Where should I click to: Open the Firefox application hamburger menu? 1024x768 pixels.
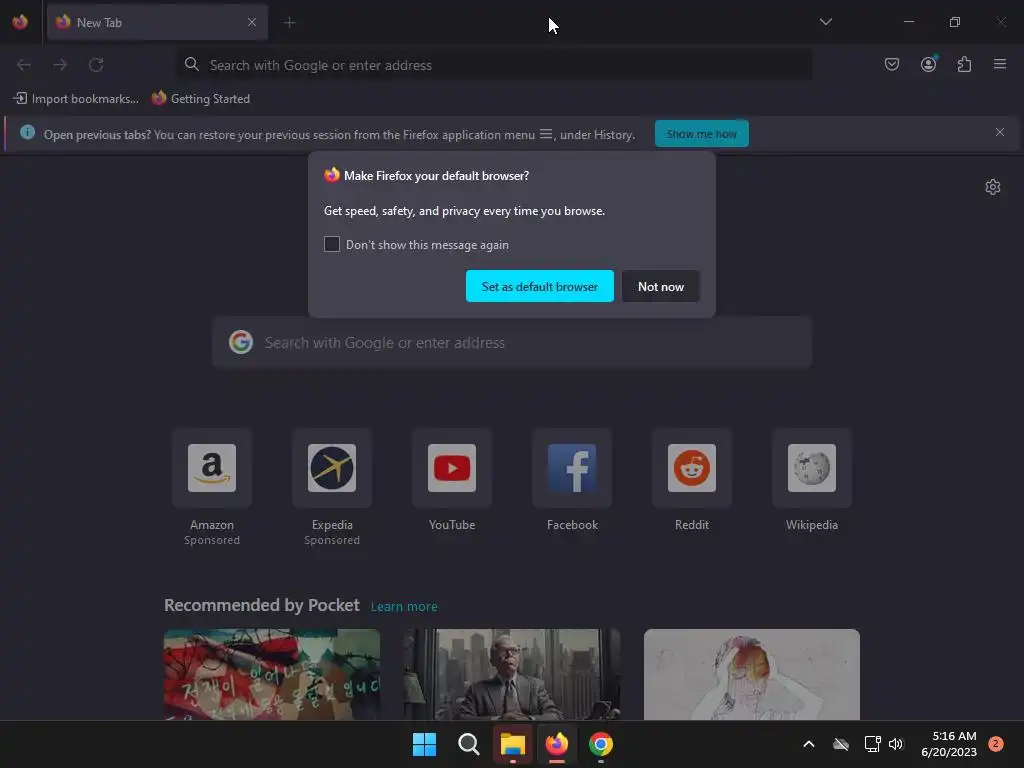1000,64
